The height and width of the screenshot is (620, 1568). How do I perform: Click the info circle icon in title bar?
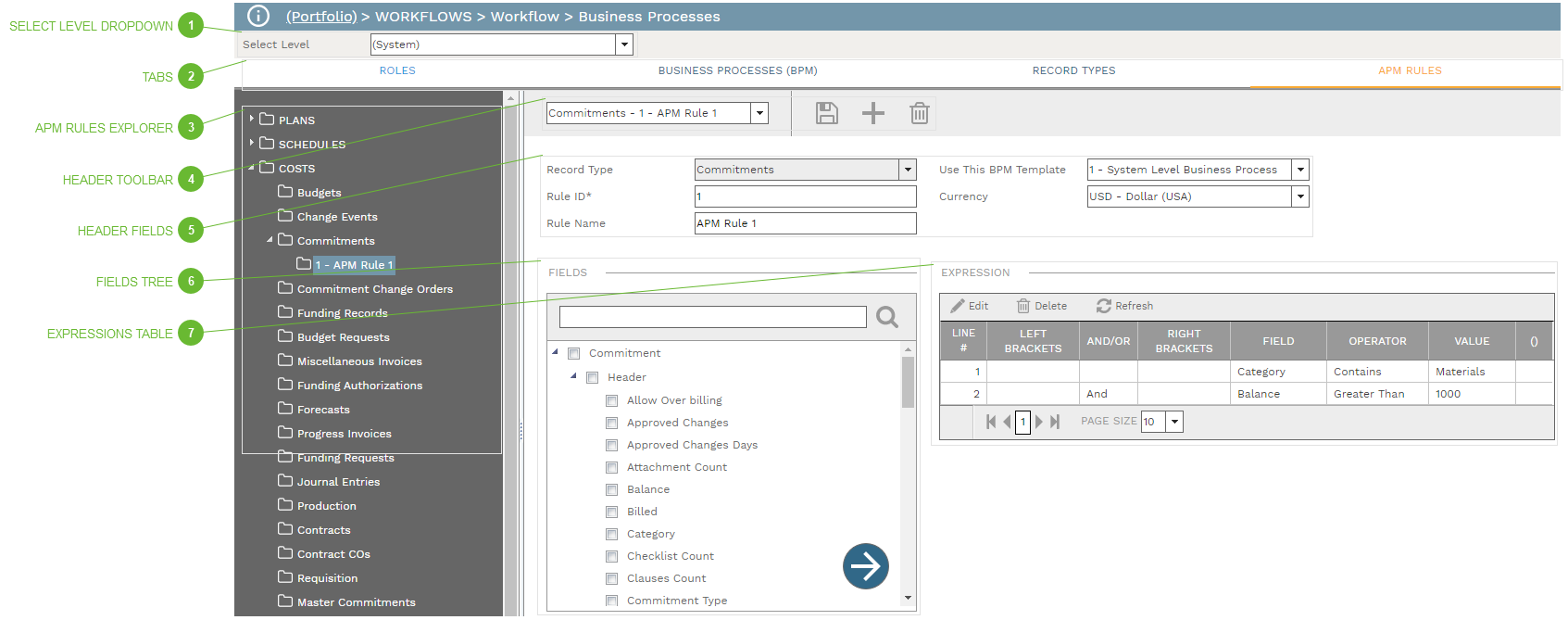[x=258, y=16]
